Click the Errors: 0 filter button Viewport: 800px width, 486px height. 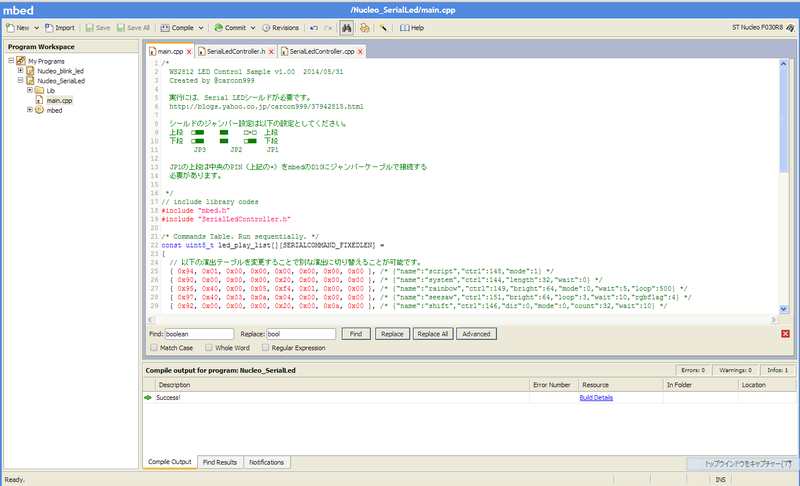point(693,370)
